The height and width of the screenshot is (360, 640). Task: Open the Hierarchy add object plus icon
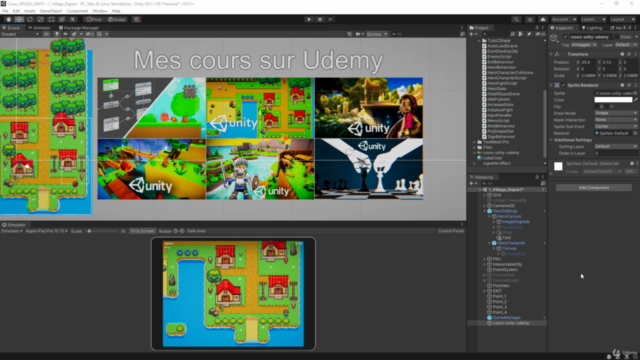coord(472,184)
